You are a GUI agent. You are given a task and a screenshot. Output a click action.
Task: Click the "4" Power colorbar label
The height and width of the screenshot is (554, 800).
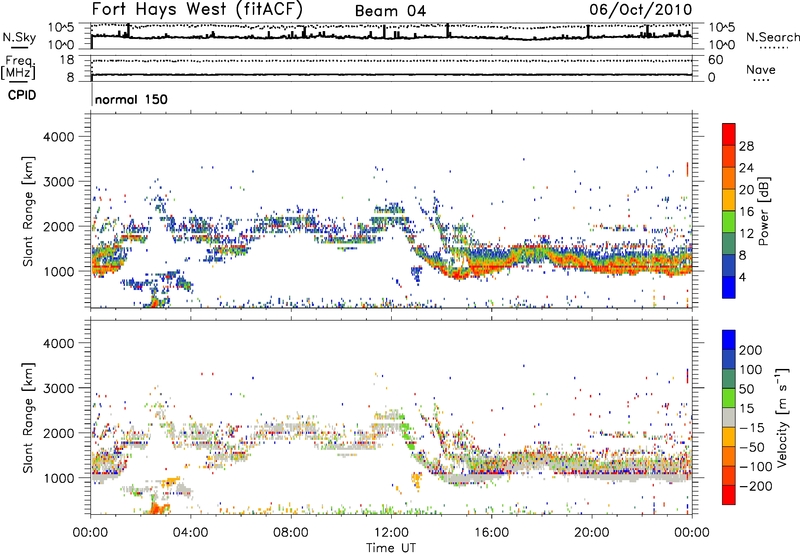(x=742, y=277)
